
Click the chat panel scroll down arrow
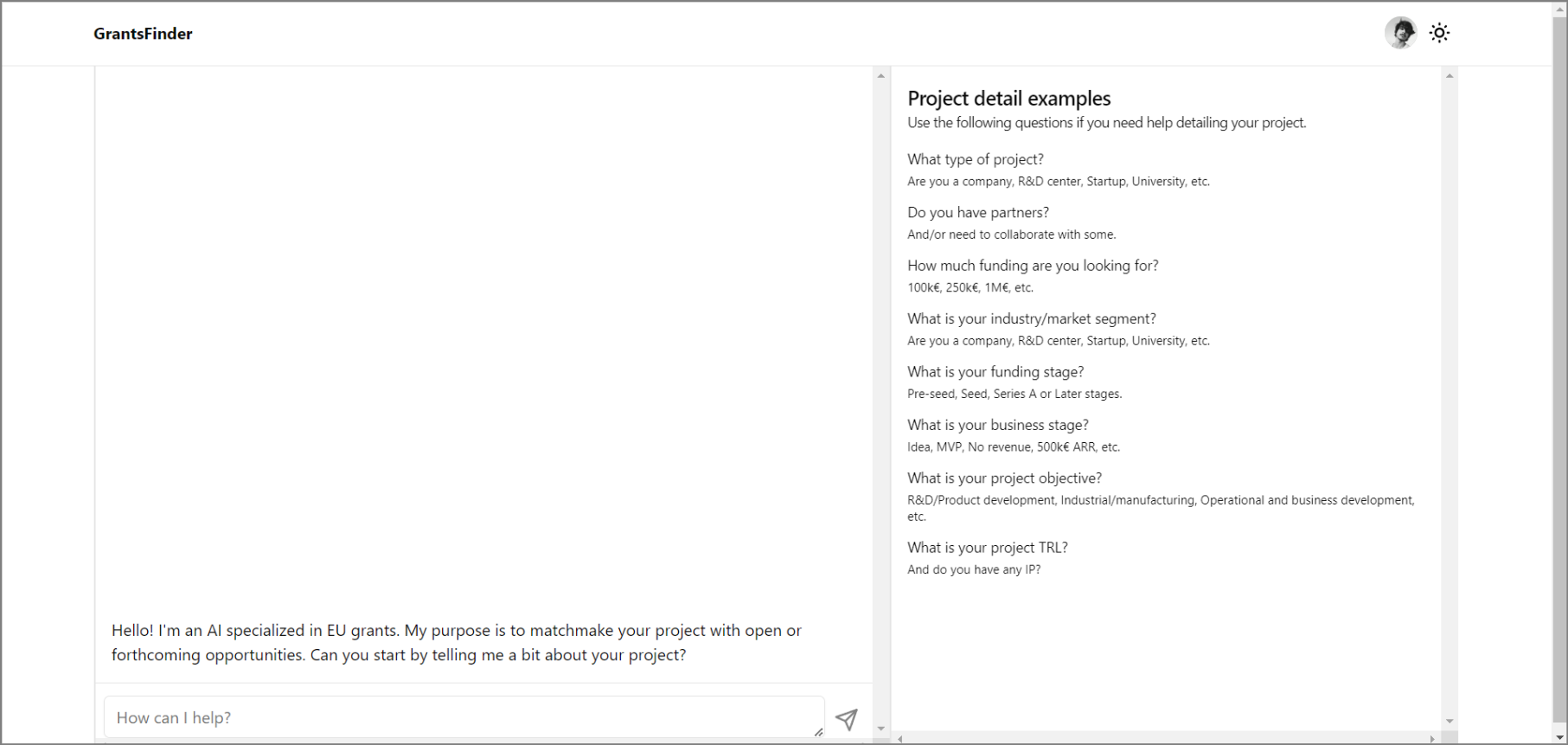point(881,729)
